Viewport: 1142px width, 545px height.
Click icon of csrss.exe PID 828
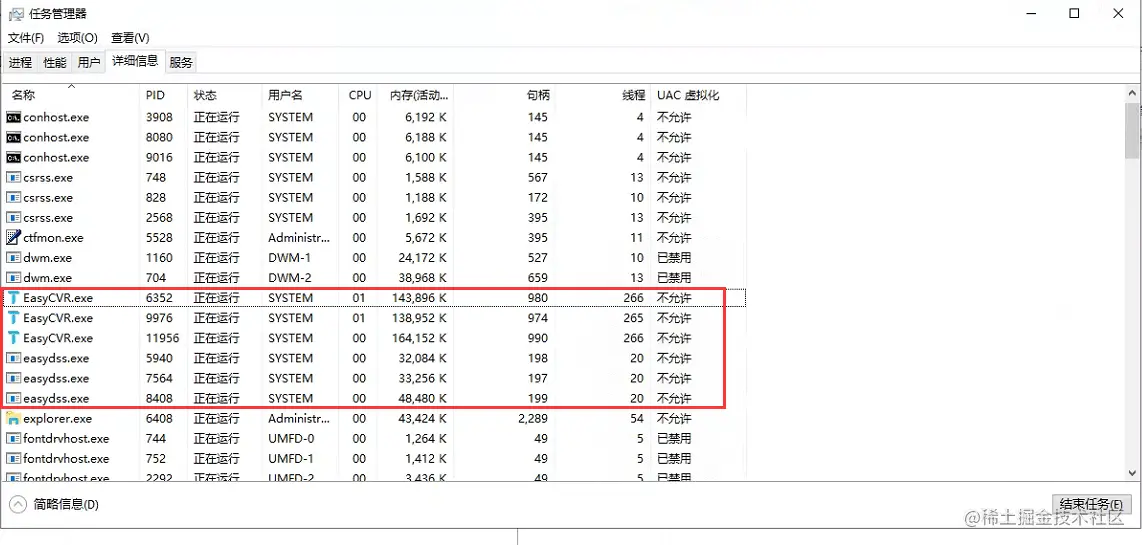[x=13, y=198]
